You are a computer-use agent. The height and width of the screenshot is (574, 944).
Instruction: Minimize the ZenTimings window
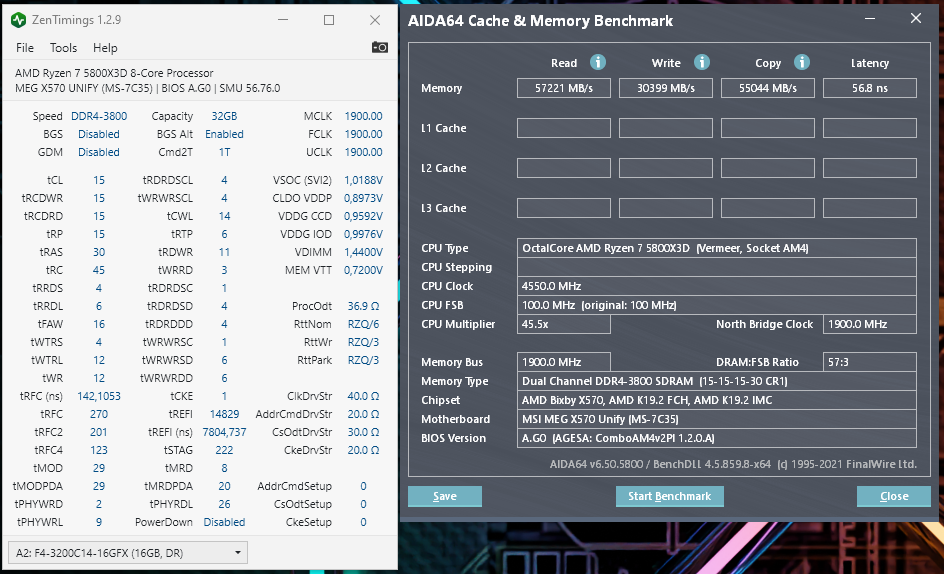283,20
